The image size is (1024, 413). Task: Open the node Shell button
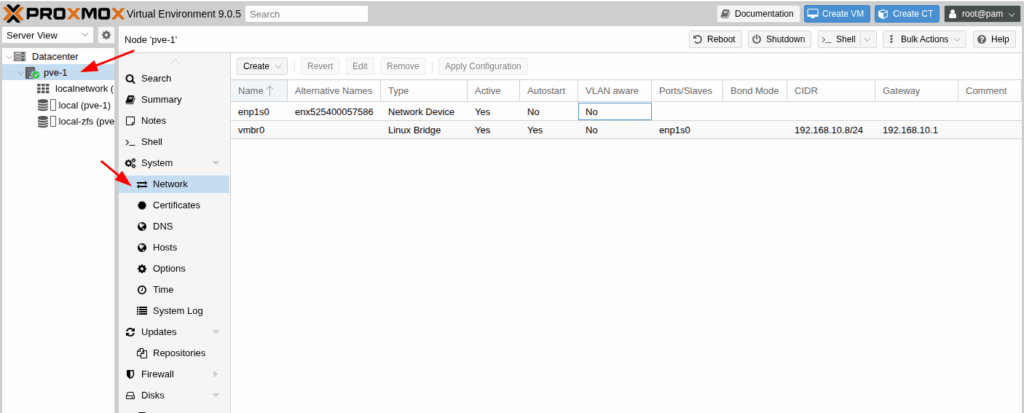[x=839, y=39]
